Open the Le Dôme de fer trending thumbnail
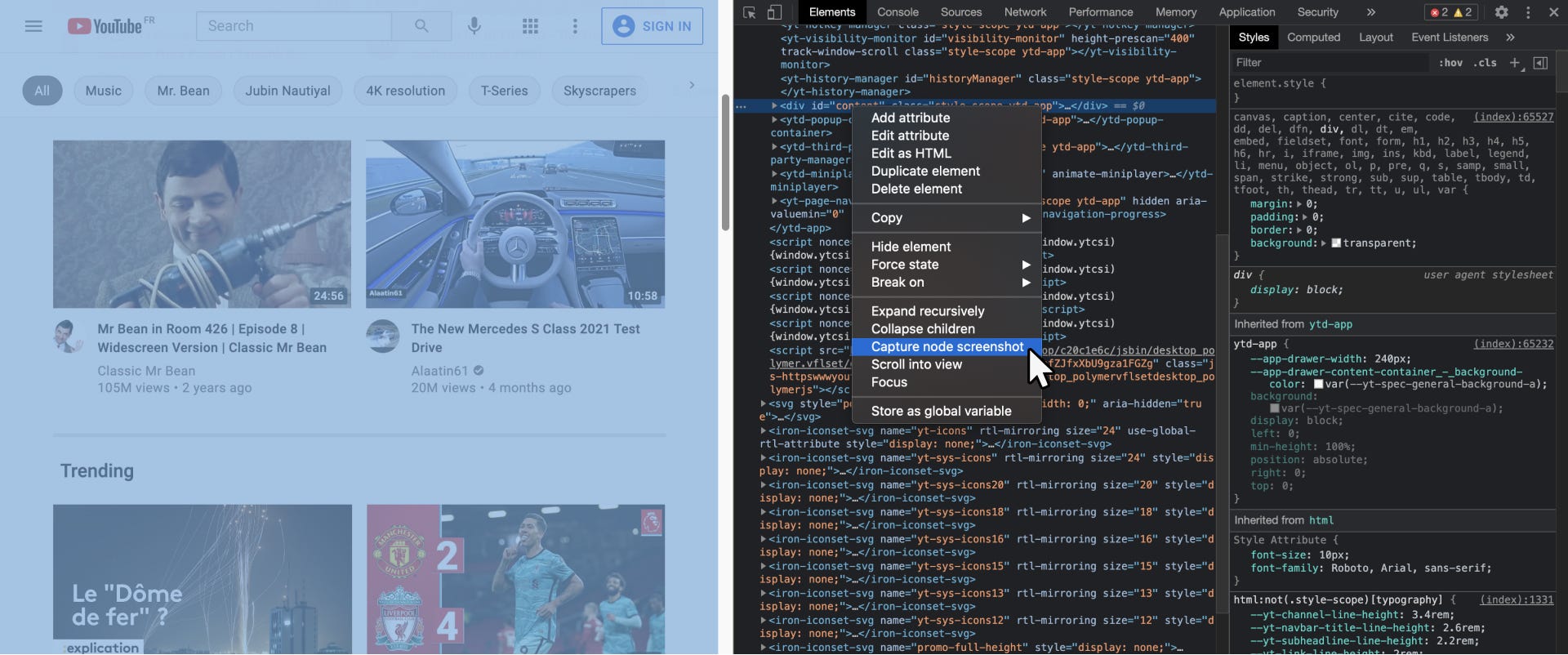Screen dimensions: 1568x655 [x=203, y=579]
